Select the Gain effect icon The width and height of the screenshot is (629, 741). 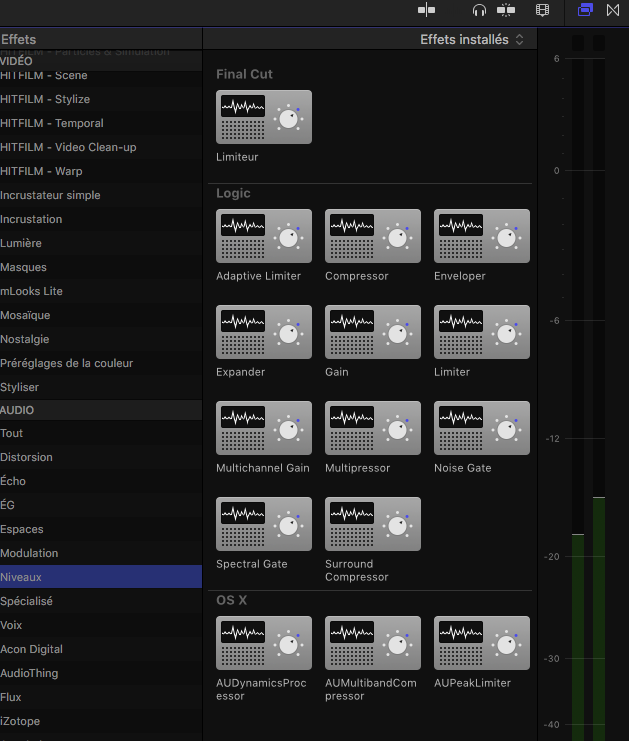(373, 332)
